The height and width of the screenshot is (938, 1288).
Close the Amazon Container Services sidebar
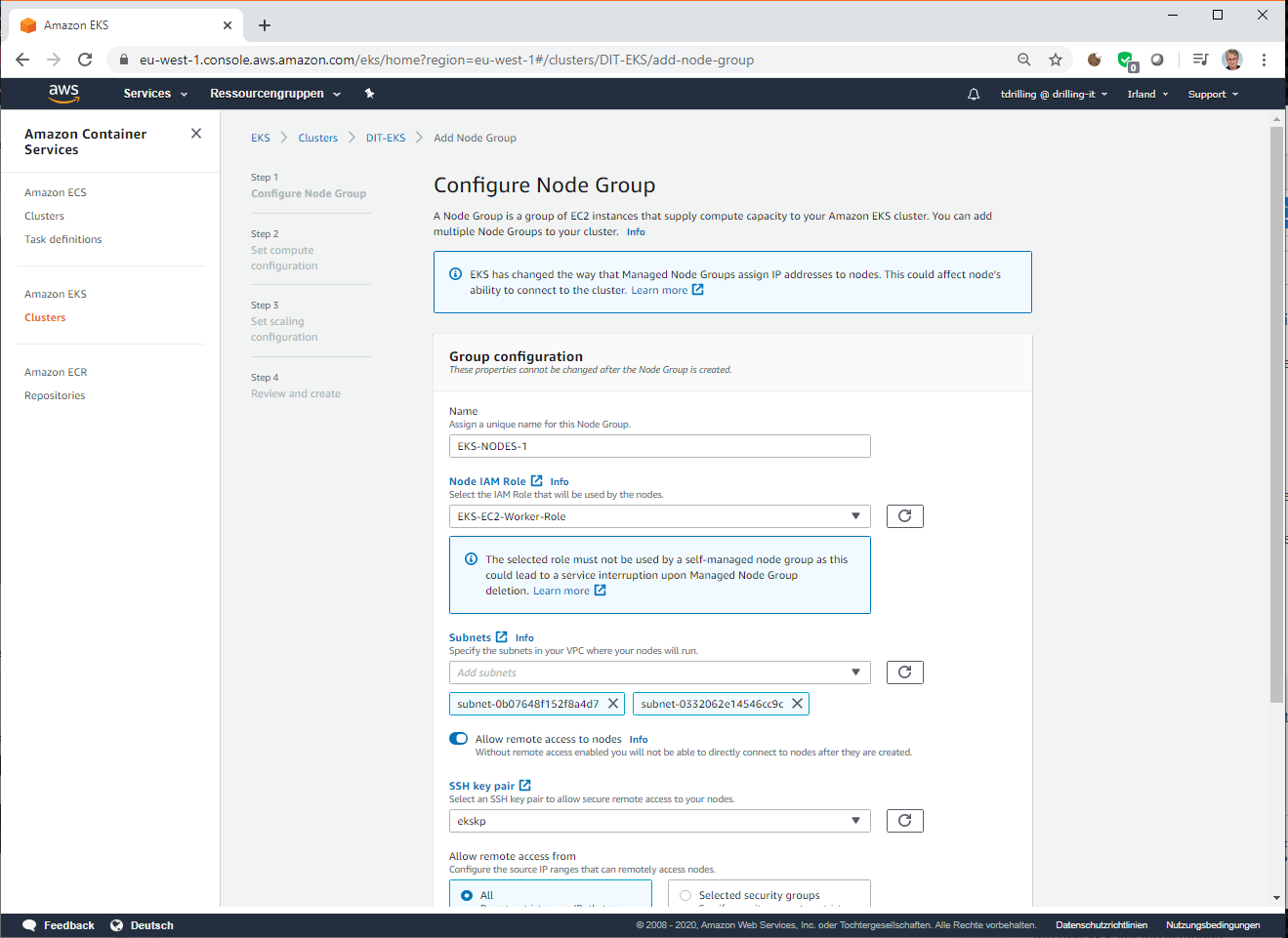tap(196, 134)
